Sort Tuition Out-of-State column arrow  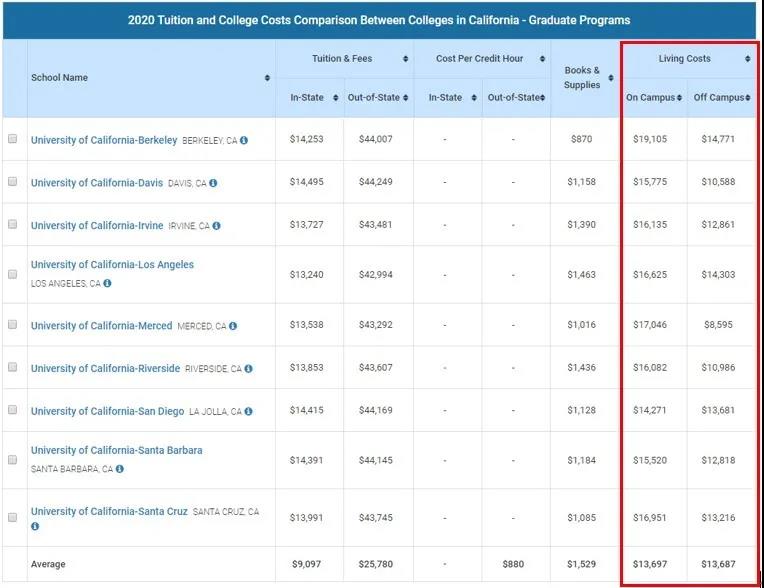click(405, 98)
